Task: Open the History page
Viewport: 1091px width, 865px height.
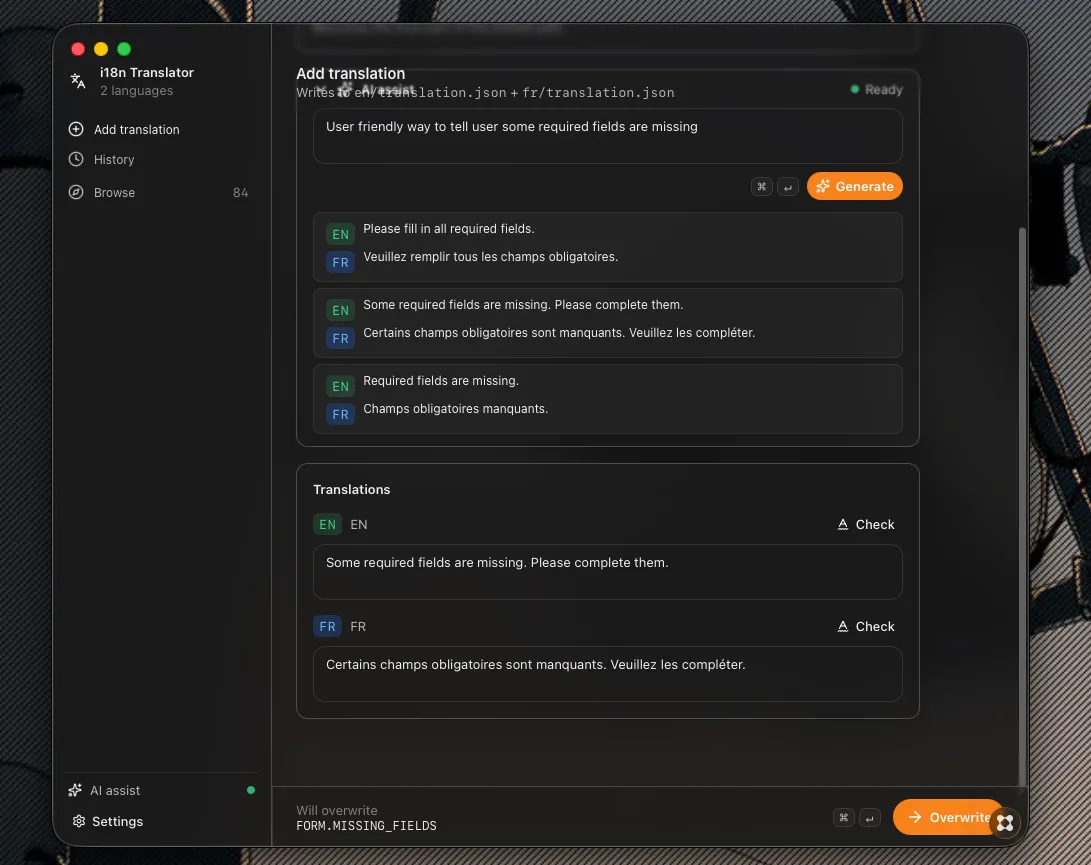Action: coord(159,159)
